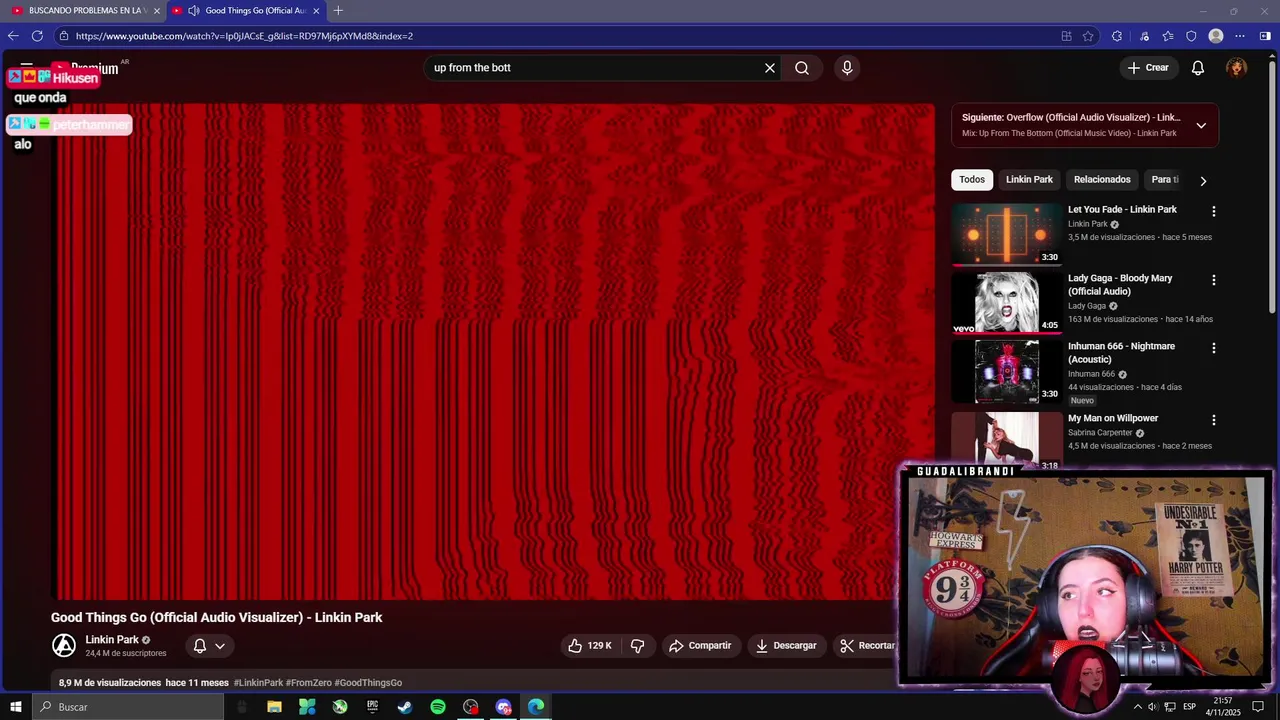Open browser settings three-dots menu
Viewport: 1280px width, 720px height.
[x=1240, y=36]
